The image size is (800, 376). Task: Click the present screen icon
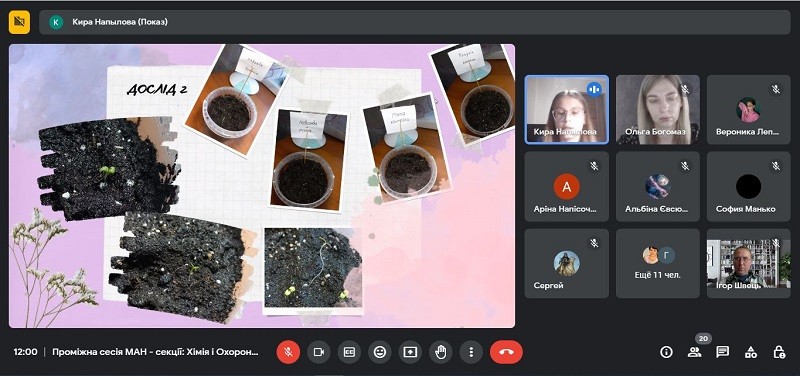[410, 352]
